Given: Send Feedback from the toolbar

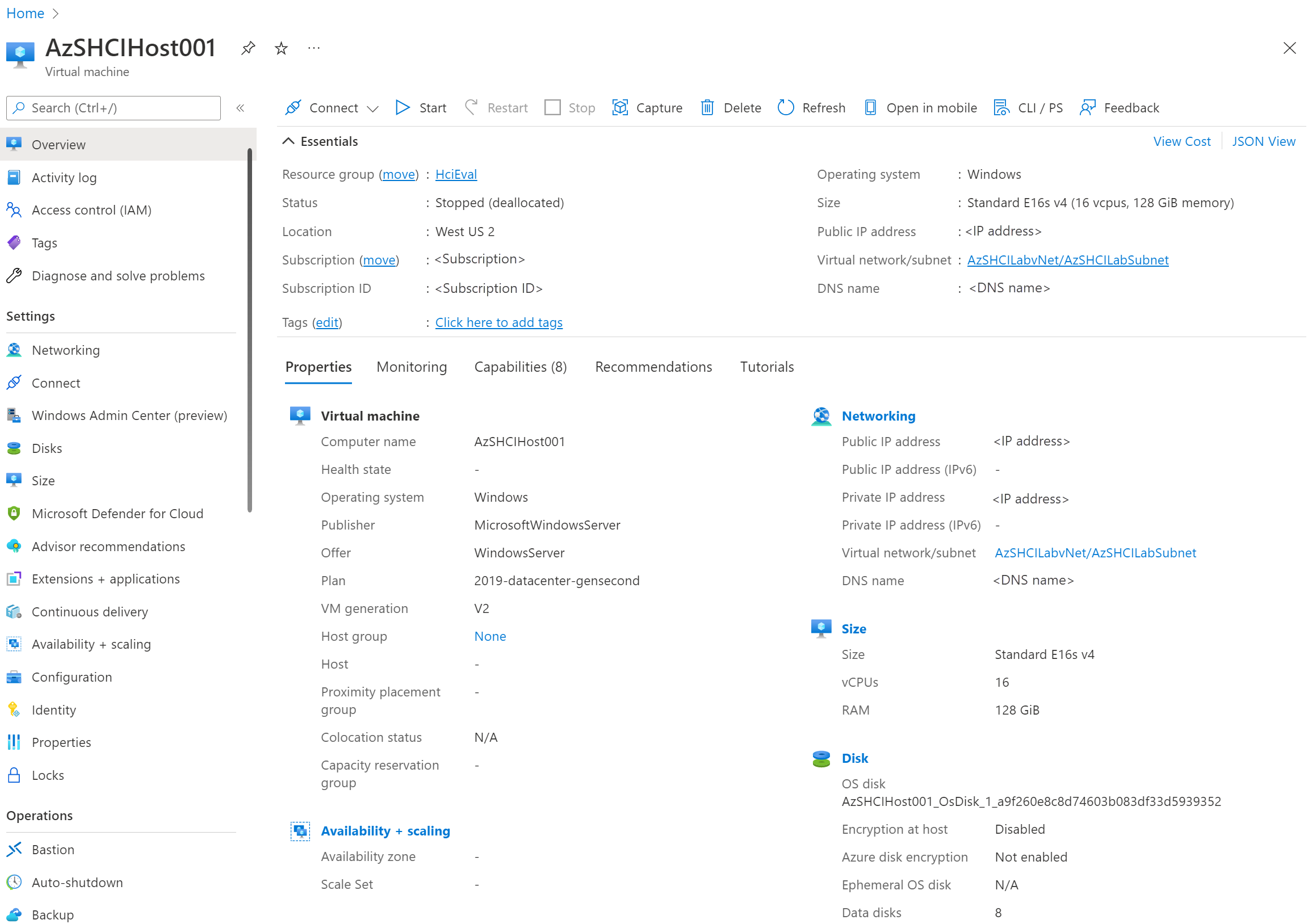Looking at the screenshot, I should [1120, 108].
